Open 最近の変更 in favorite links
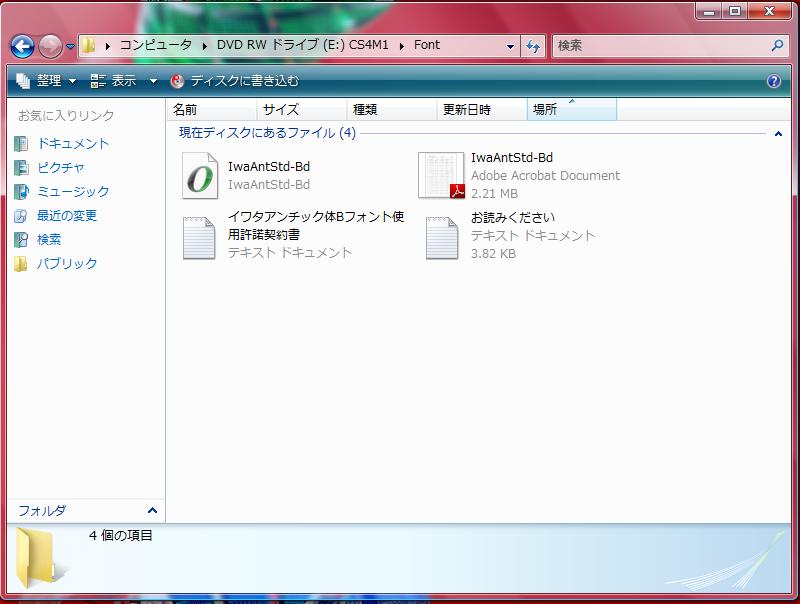This screenshot has width=800, height=604. [x=67, y=215]
